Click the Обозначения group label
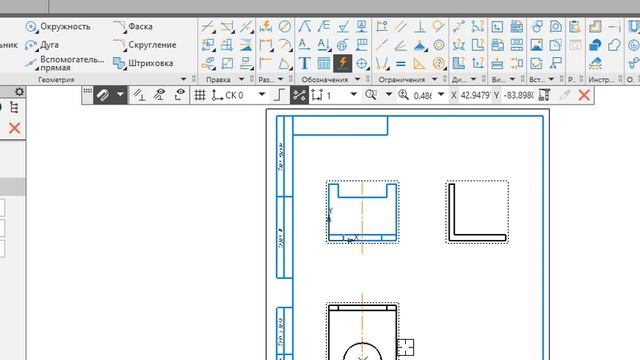Image resolution: width=640 pixels, height=360 pixels. [324, 80]
